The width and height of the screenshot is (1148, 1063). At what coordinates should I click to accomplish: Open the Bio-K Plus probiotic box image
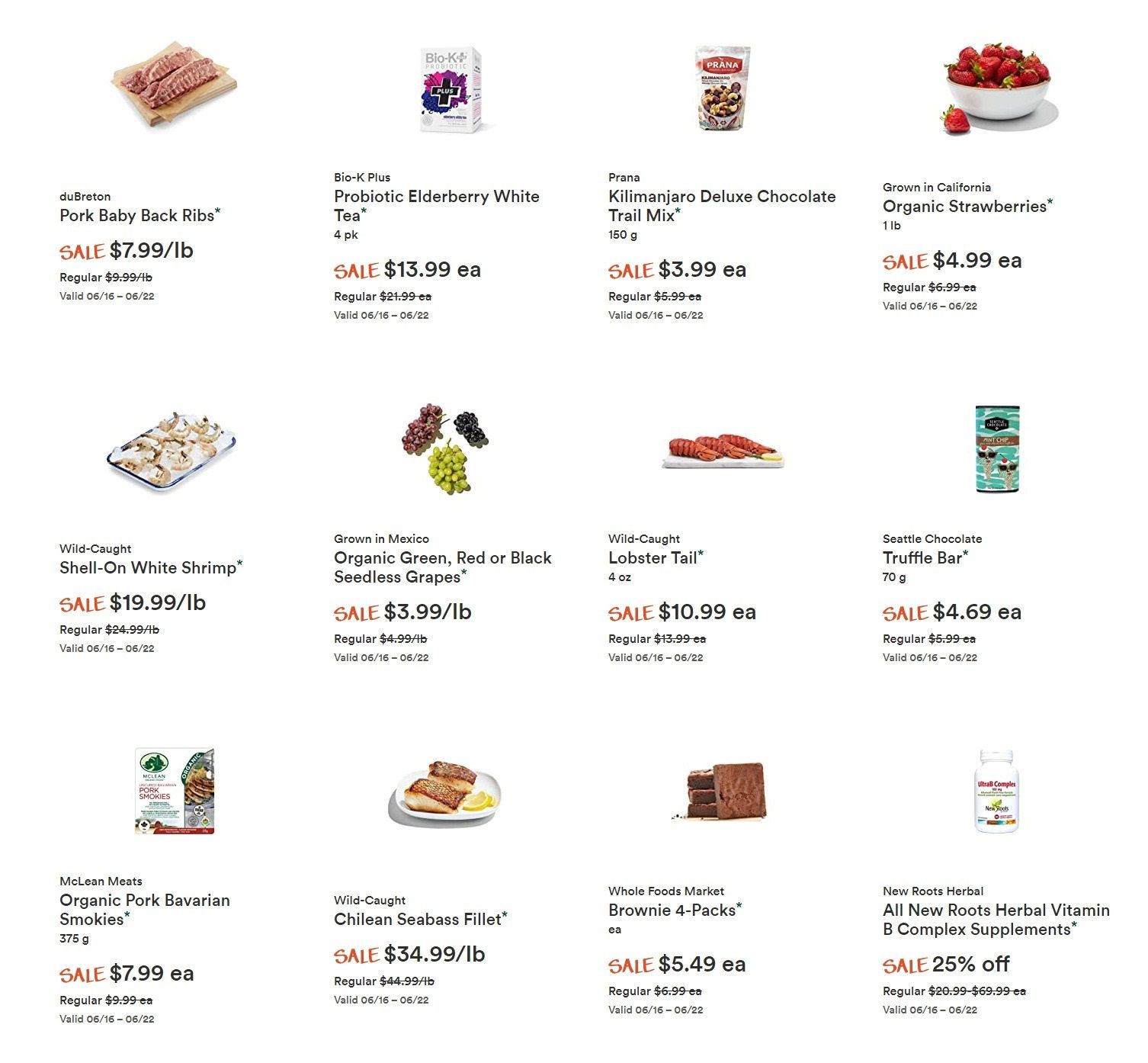(x=451, y=89)
